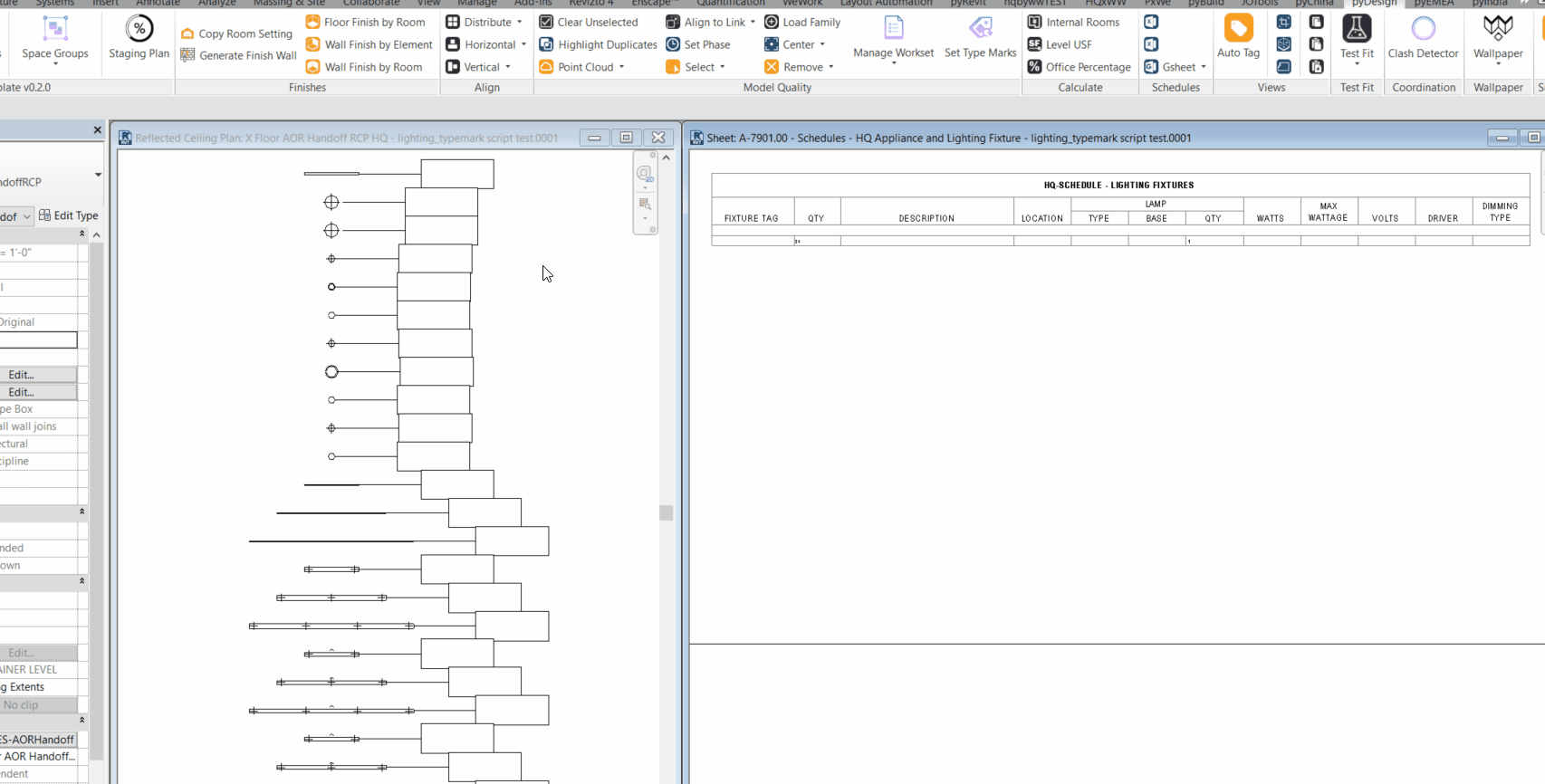Click the Align to Link tool
This screenshot has width=1545, height=784.
click(705, 22)
